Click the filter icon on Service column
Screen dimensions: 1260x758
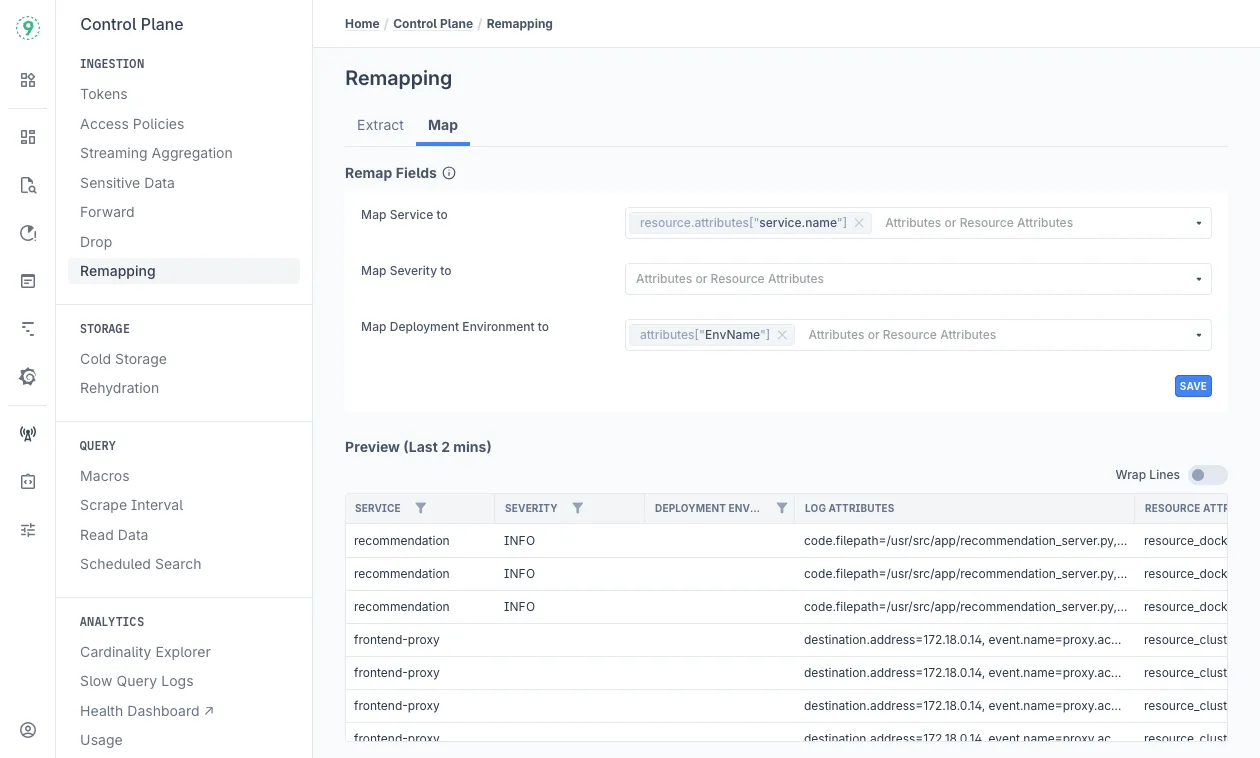pyautogui.click(x=421, y=508)
